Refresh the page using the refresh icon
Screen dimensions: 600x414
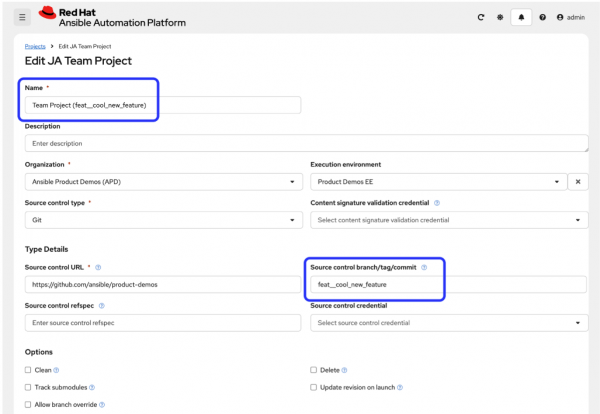point(481,17)
